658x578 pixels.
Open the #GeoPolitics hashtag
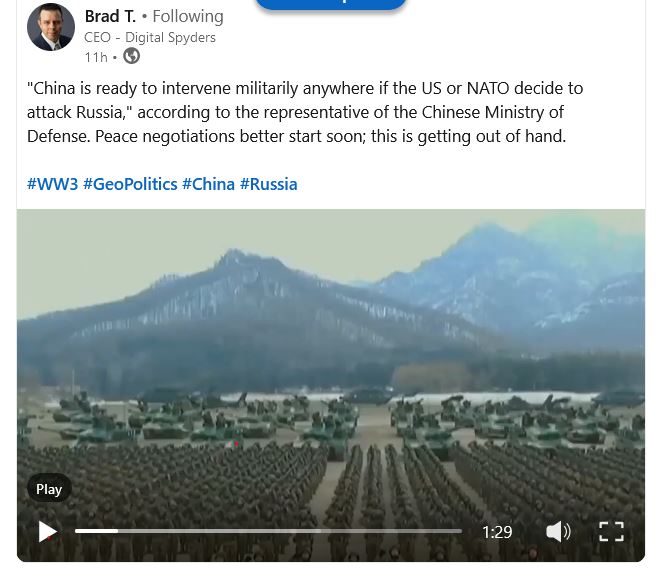[130, 184]
